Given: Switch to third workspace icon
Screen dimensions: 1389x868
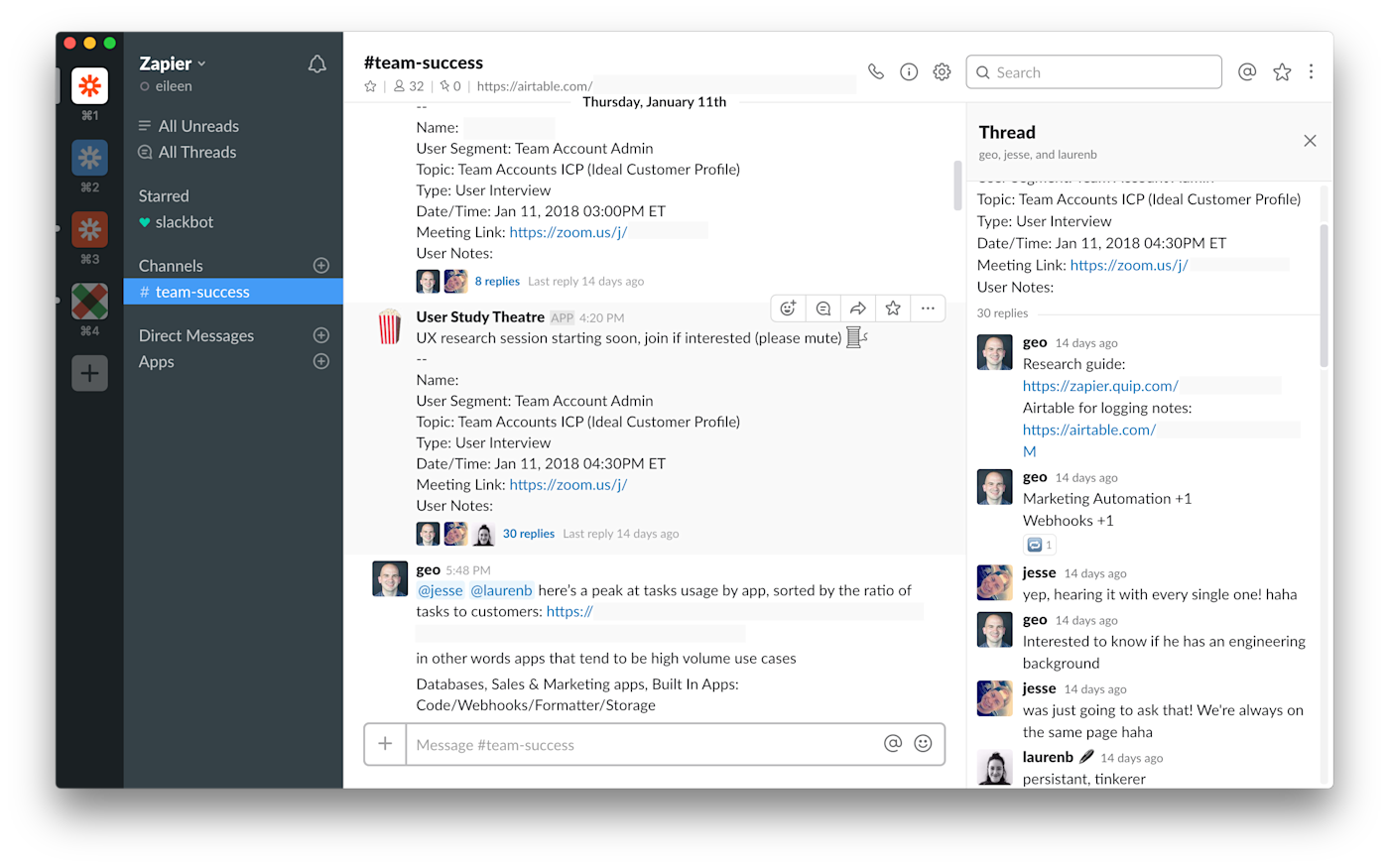Looking at the screenshot, I should [x=89, y=229].
